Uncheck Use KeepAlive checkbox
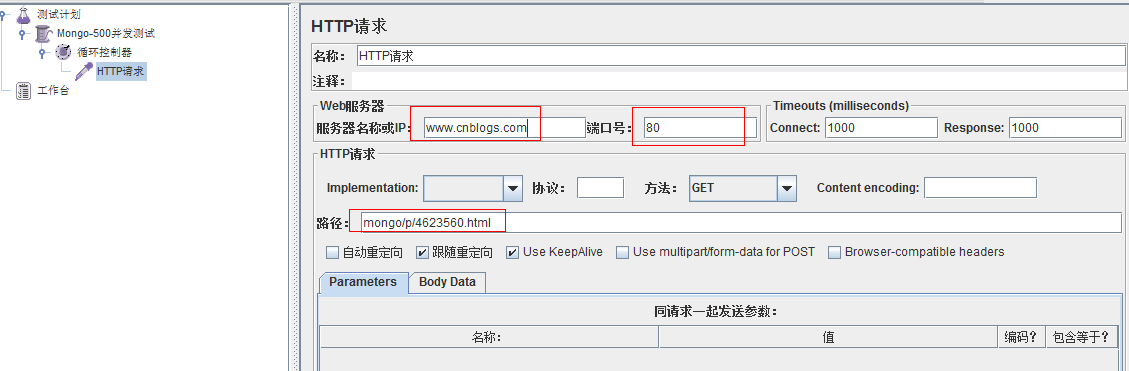Image resolution: width=1129 pixels, height=371 pixels. (513, 253)
